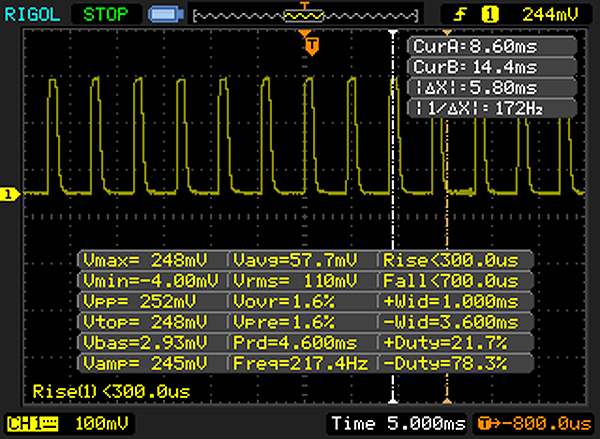Click the white cursor A vertical line
This screenshot has width=600, height=439.
click(x=393, y=217)
